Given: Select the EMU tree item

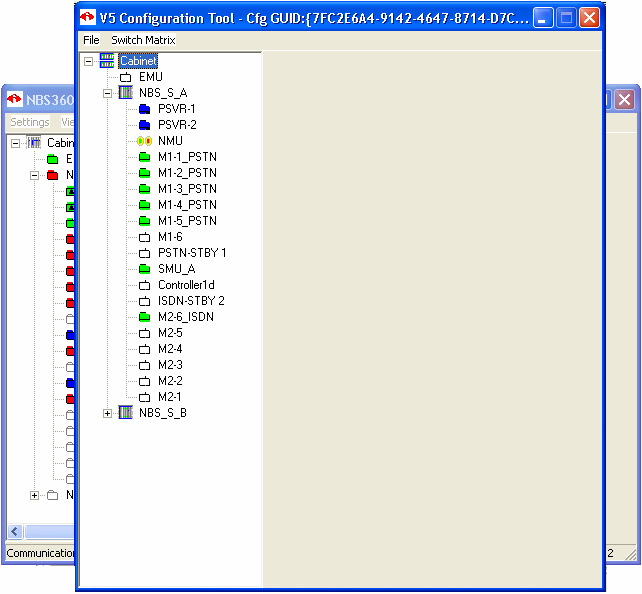Looking at the screenshot, I should point(151,77).
